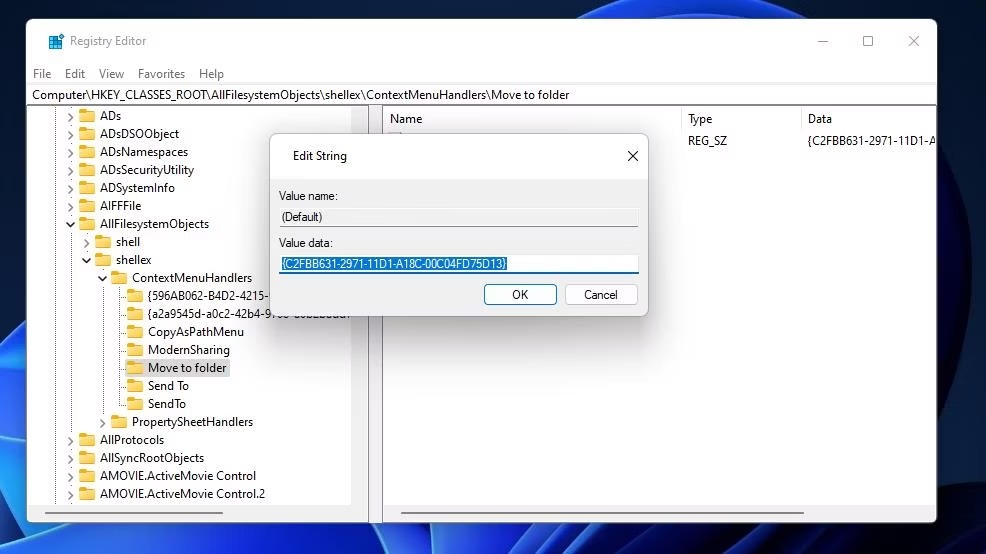Click the {596AB062-B4D2-4215- key folder icon
The width and height of the screenshot is (986, 554).
[x=135, y=296]
